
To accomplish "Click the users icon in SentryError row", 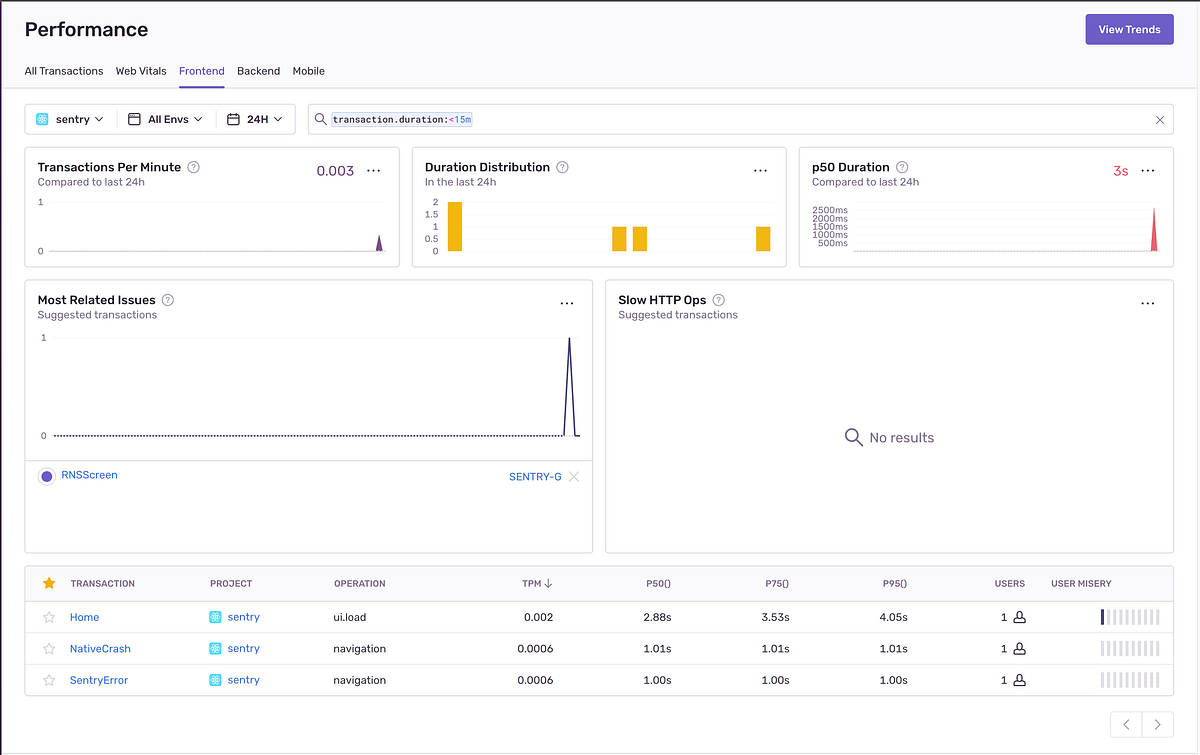I will [1020, 680].
